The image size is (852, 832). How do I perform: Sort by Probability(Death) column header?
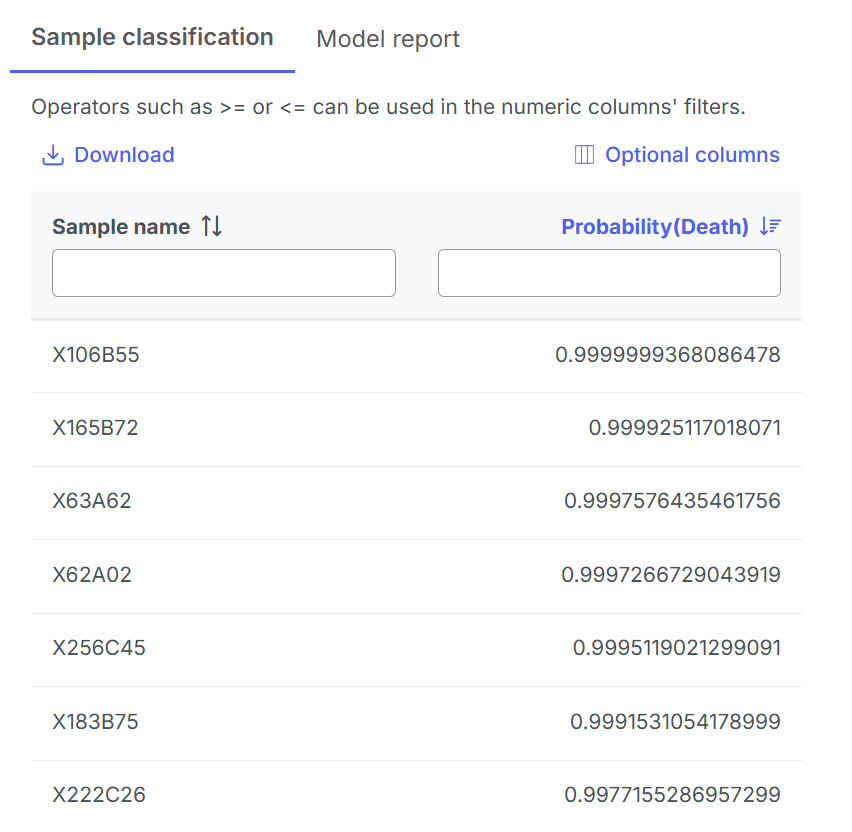(x=655, y=227)
